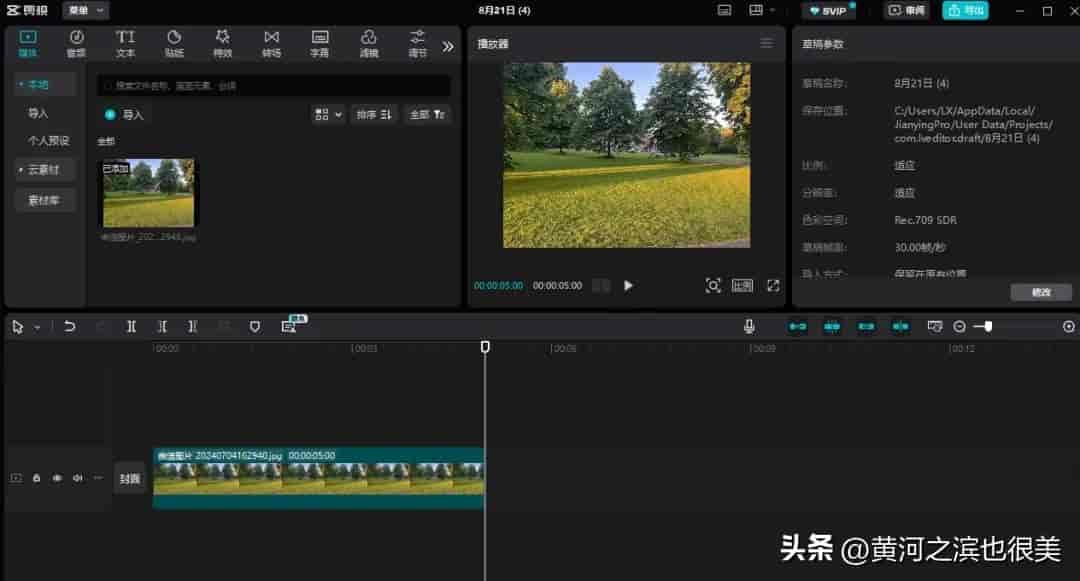The image size is (1080, 581).
Task: Open the Effects tab with star icon
Action: (222, 43)
